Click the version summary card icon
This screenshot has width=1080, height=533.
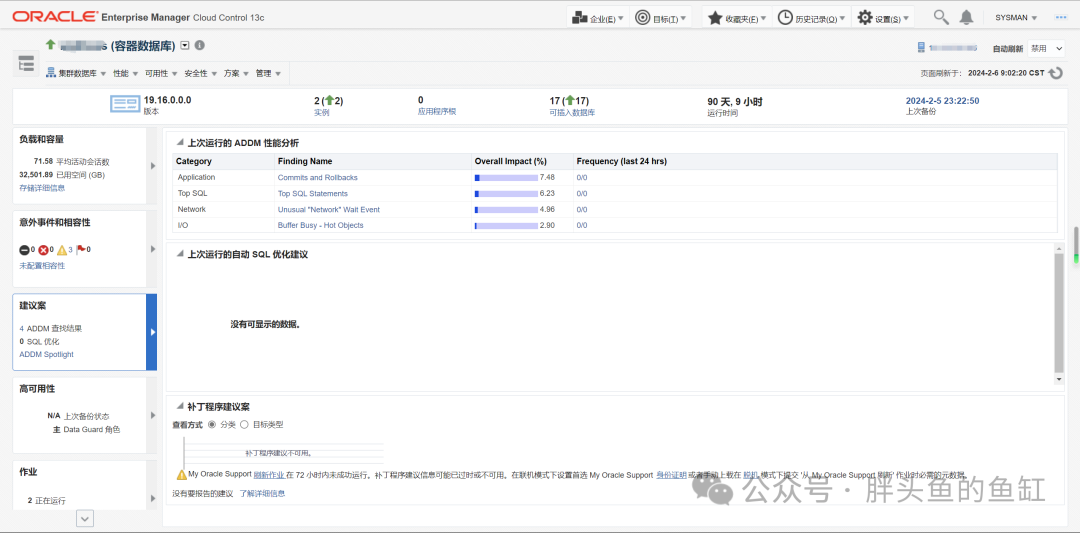(125, 105)
